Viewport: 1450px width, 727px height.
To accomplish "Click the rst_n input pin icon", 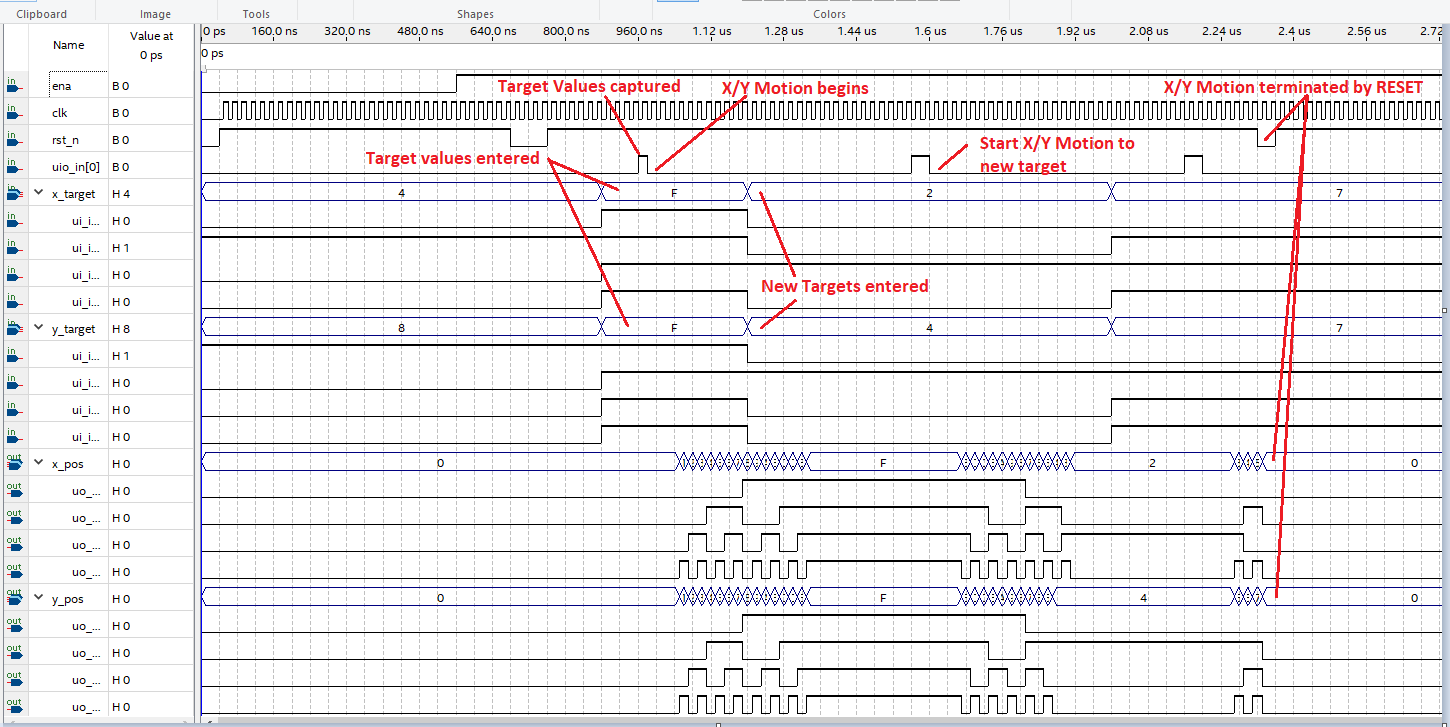I will point(14,140).
